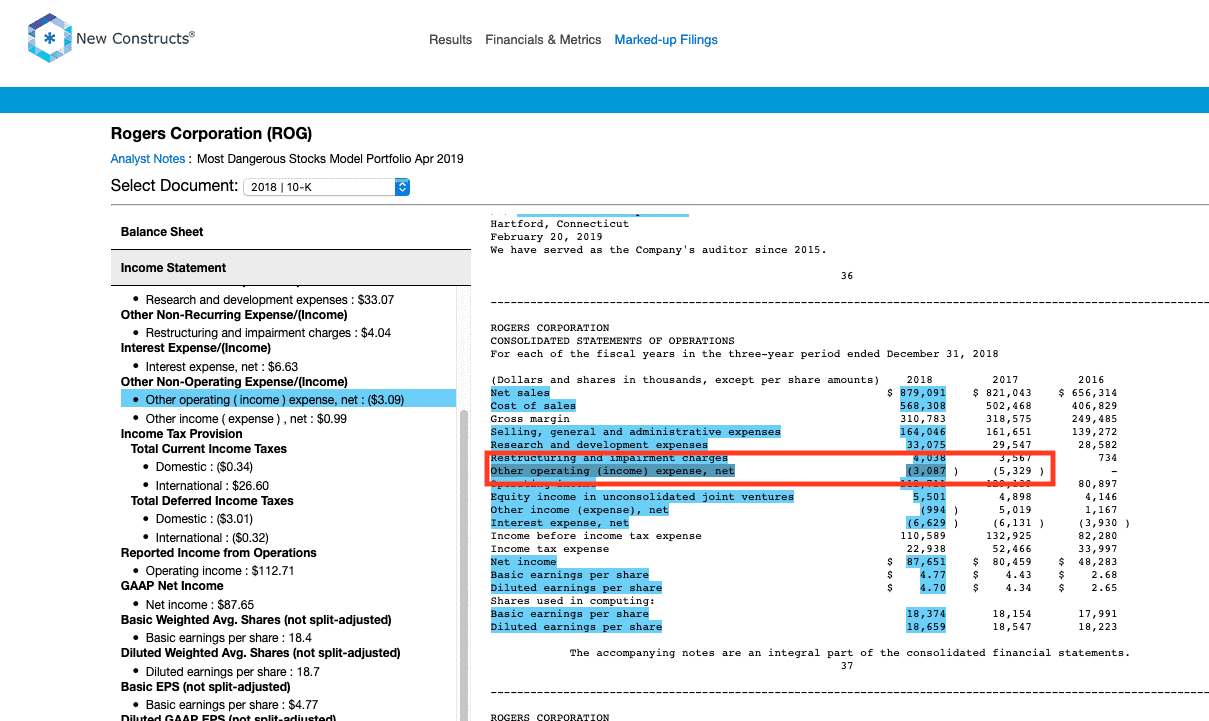
Task: Click highlighted Research and development expenses in filing
Action: coord(599,445)
